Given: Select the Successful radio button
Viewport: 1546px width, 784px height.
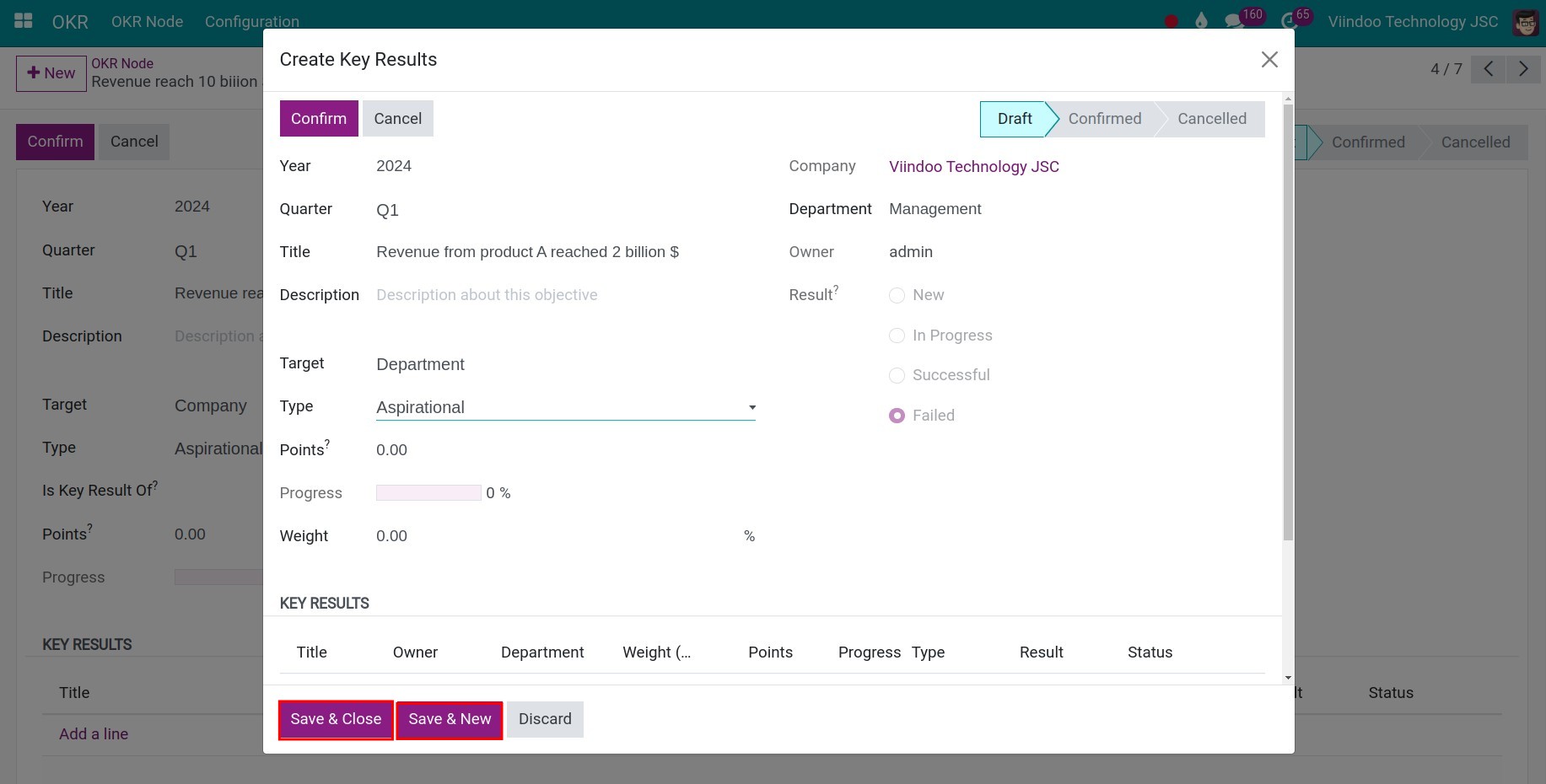Looking at the screenshot, I should (897, 375).
